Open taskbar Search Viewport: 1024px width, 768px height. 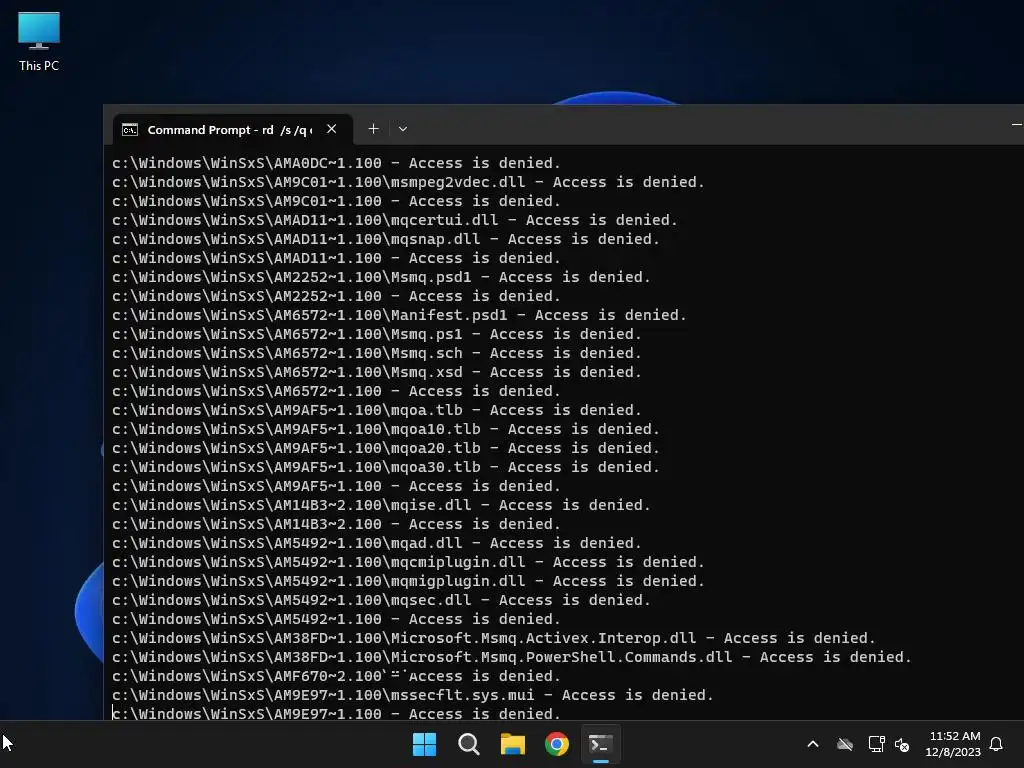click(469, 744)
